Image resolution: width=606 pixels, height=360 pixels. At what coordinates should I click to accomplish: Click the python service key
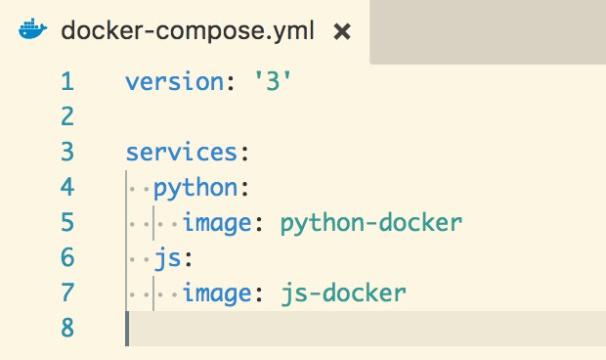[196, 189]
